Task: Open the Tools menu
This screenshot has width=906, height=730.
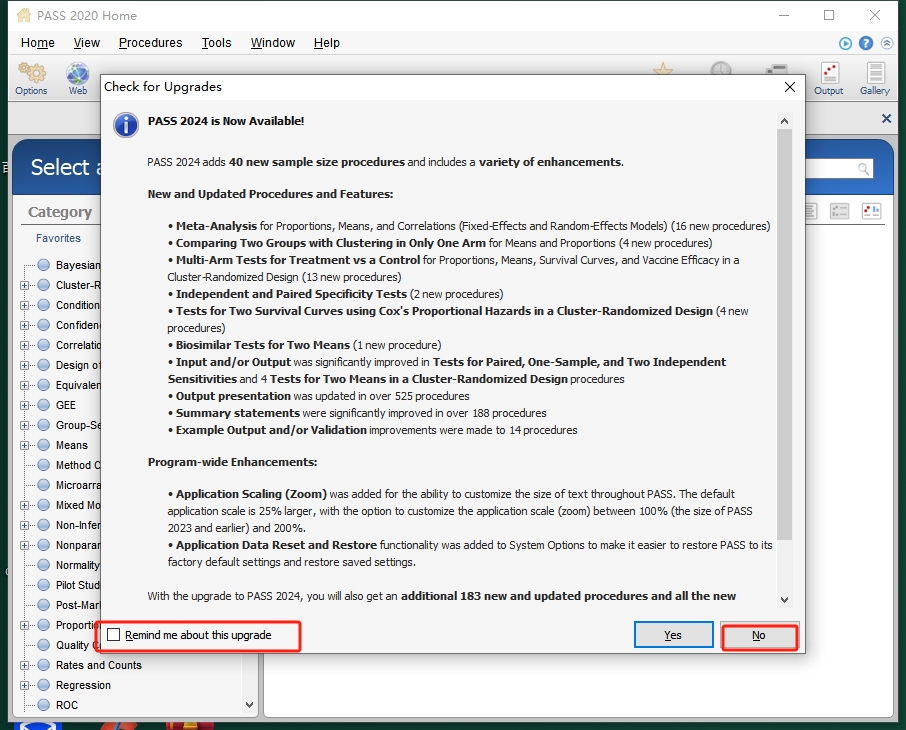Action: pos(216,43)
